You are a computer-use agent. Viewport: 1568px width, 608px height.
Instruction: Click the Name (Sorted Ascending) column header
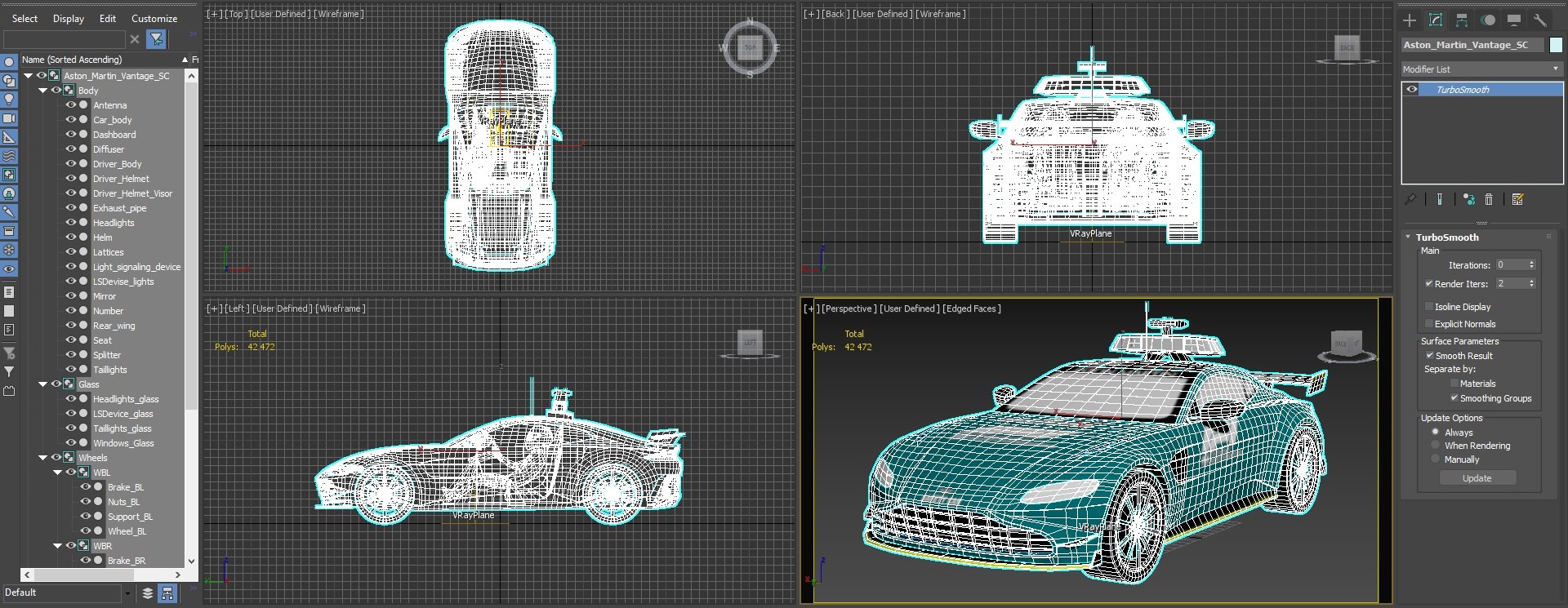pos(105,60)
